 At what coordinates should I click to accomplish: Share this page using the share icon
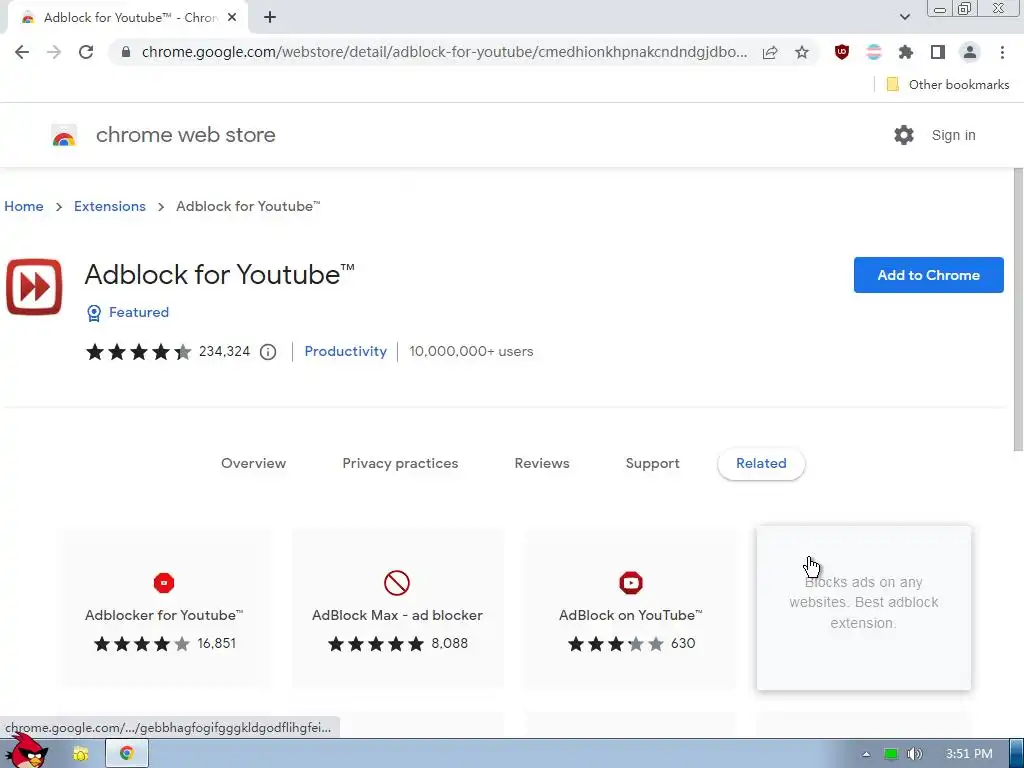pyautogui.click(x=770, y=52)
